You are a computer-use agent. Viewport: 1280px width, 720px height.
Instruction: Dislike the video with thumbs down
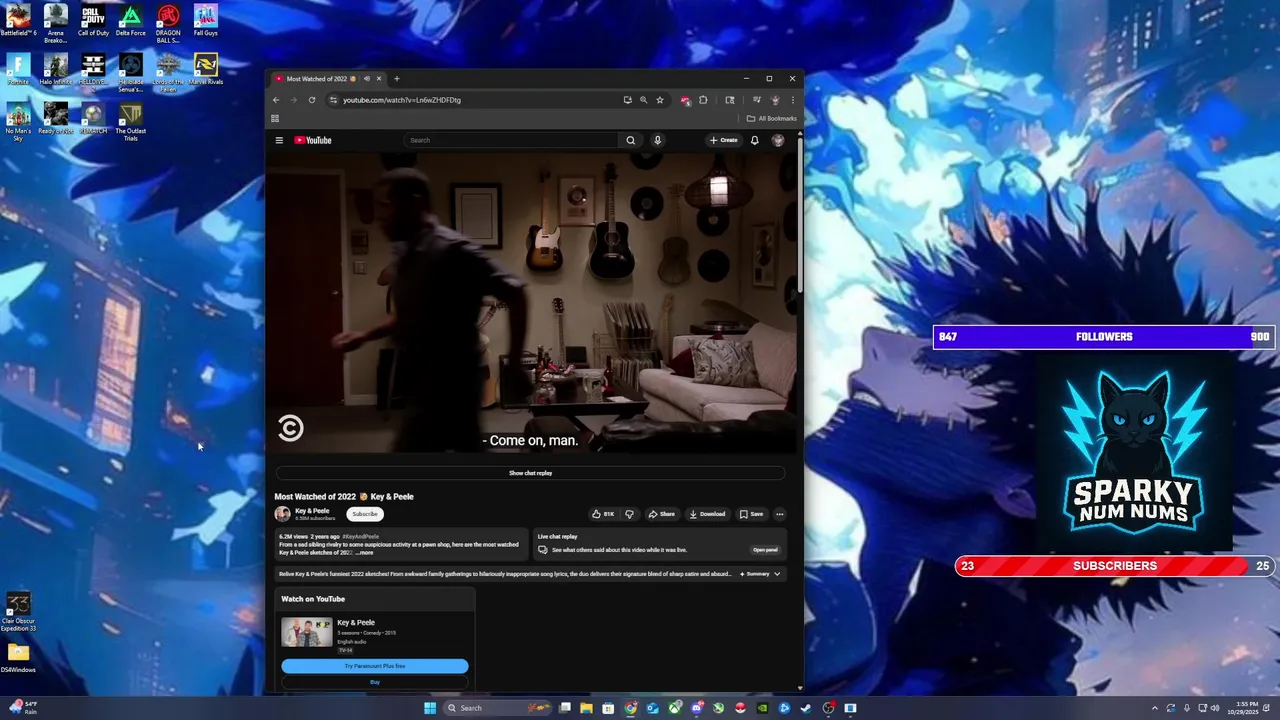629,514
